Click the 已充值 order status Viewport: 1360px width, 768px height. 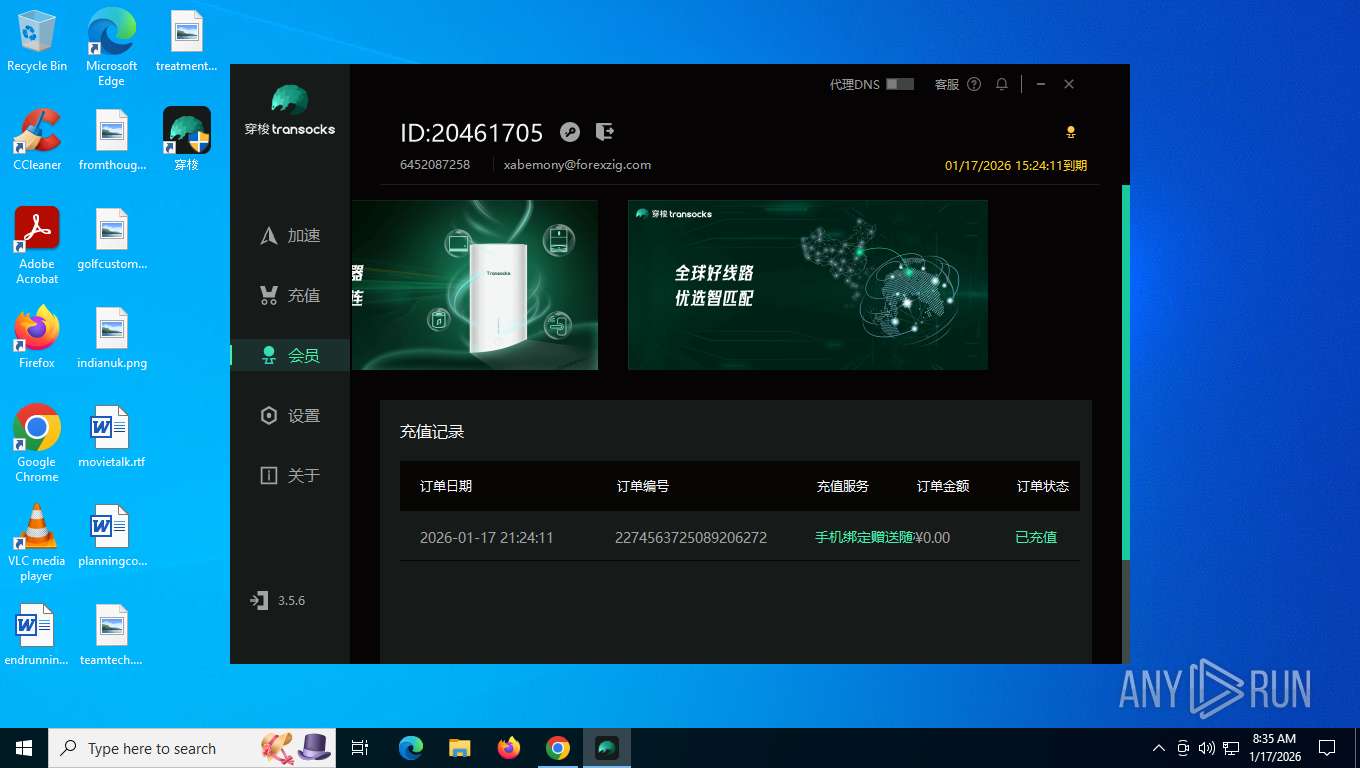pyautogui.click(x=1036, y=537)
